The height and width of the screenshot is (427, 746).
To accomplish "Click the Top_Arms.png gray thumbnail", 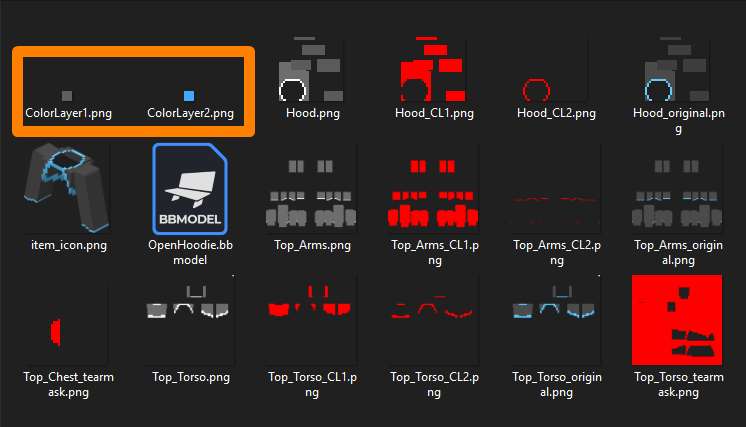I will click(x=311, y=194).
